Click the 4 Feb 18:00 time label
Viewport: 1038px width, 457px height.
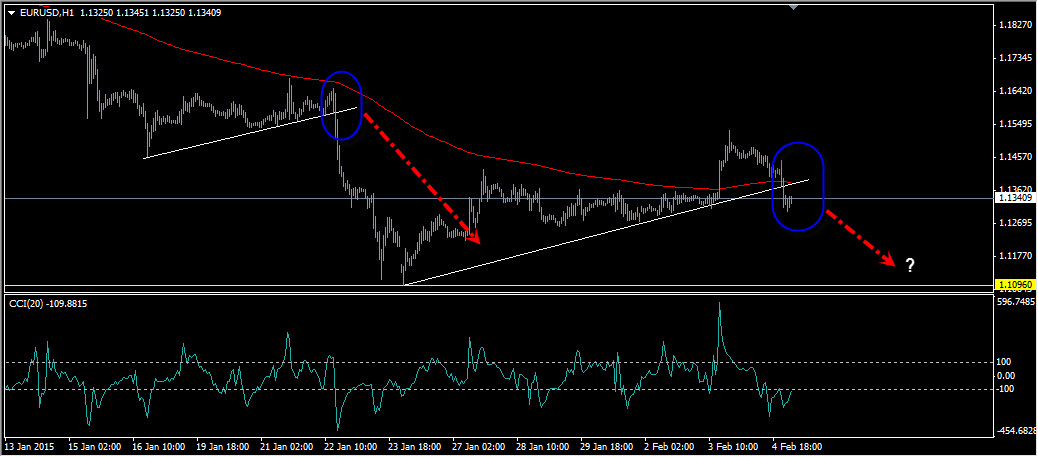pos(798,446)
